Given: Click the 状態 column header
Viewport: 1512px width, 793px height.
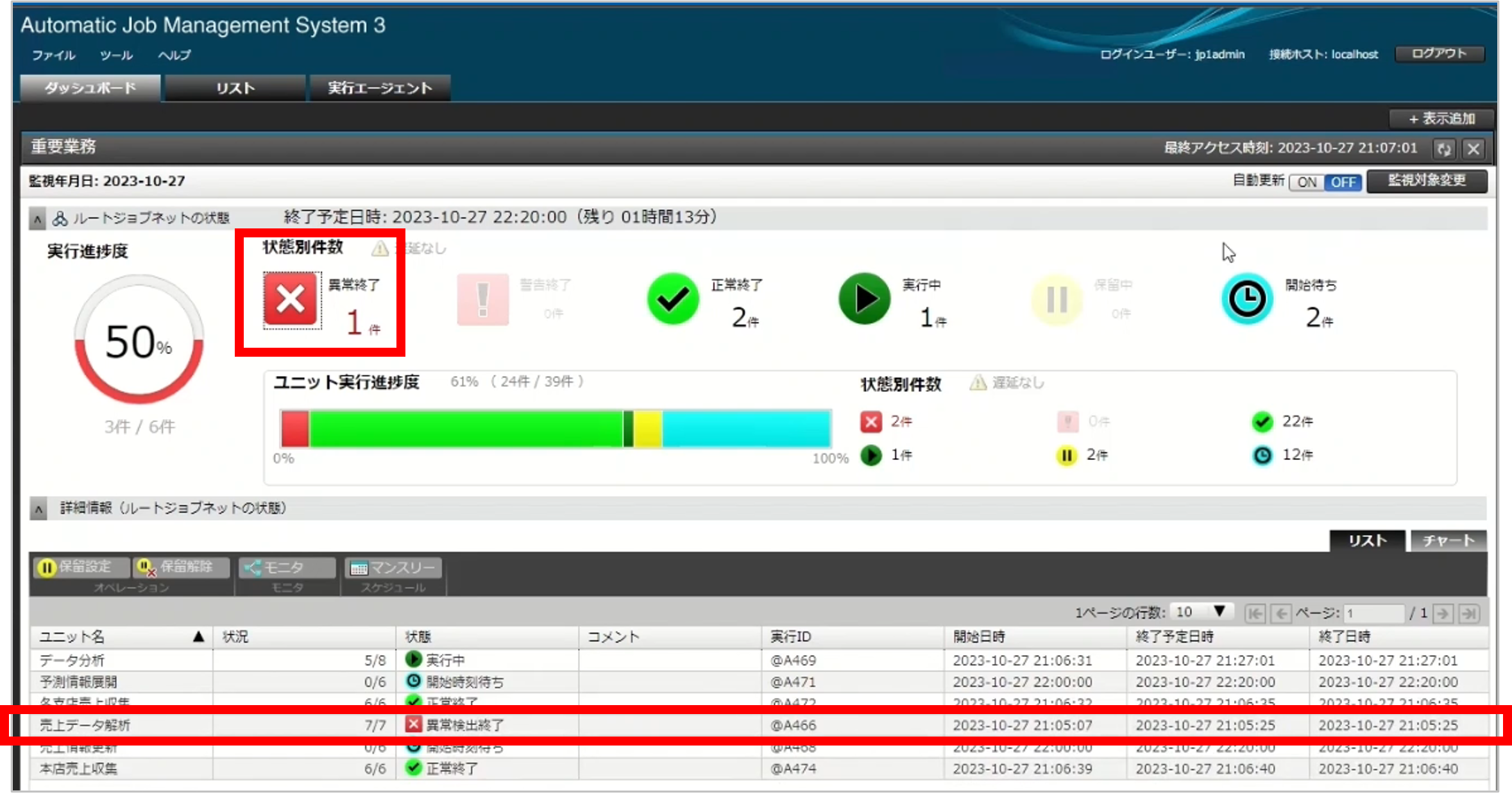Looking at the screenshot, I should [487, 636].
